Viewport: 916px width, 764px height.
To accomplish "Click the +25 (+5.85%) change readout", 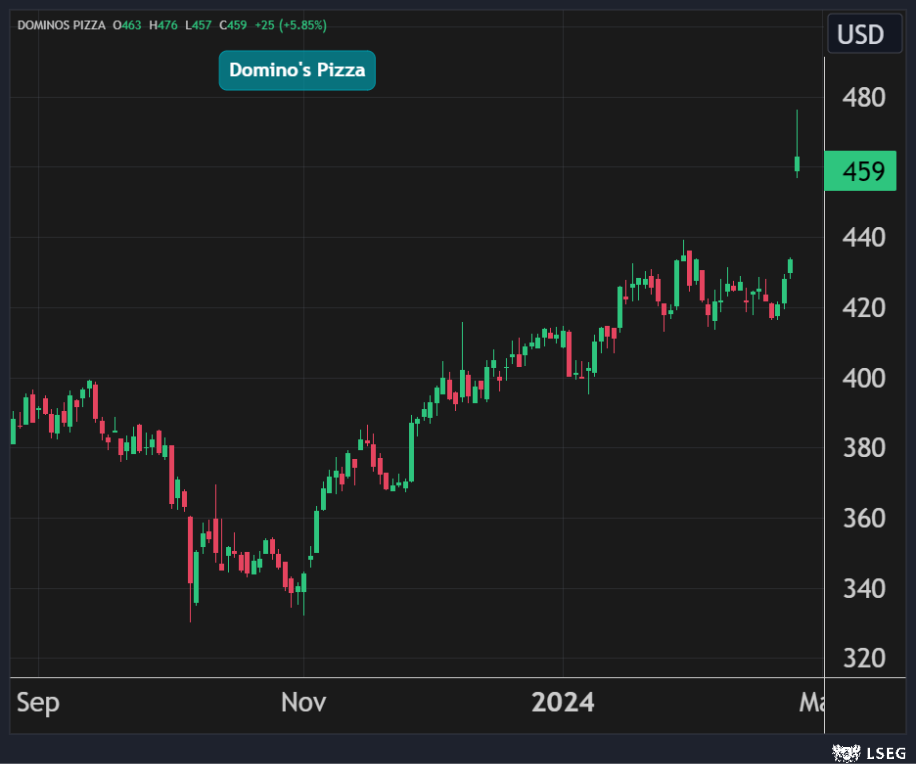I will coord(290,24).
